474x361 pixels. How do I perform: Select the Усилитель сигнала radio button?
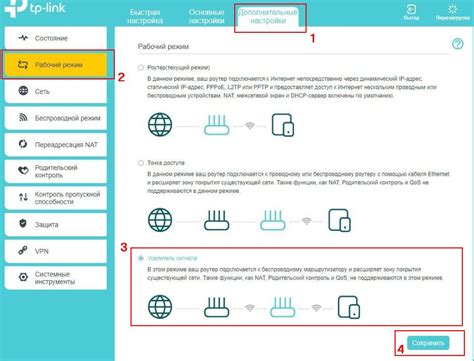click(141, 258)
